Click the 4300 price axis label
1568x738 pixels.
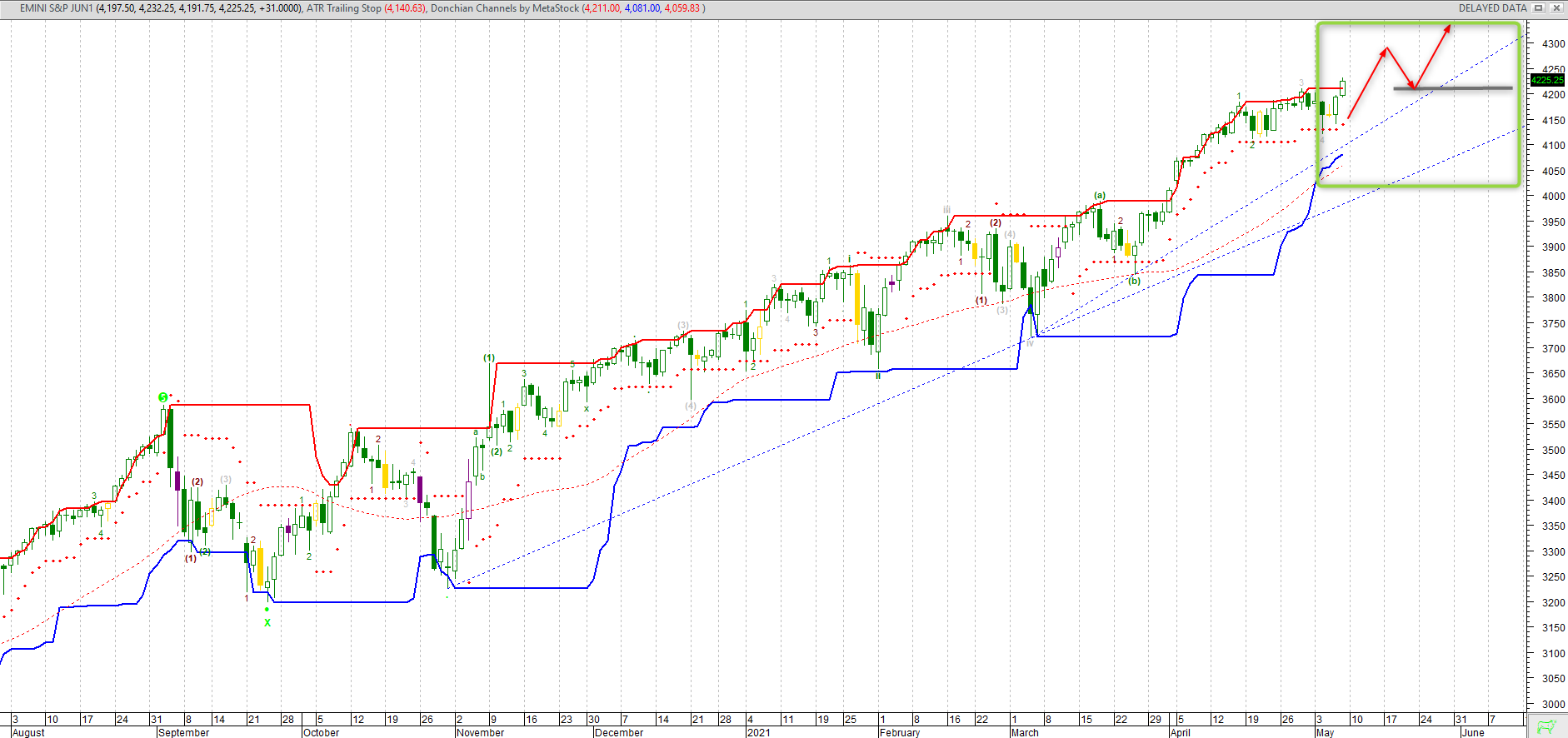pyautogui.click(x=1554, y=43)
